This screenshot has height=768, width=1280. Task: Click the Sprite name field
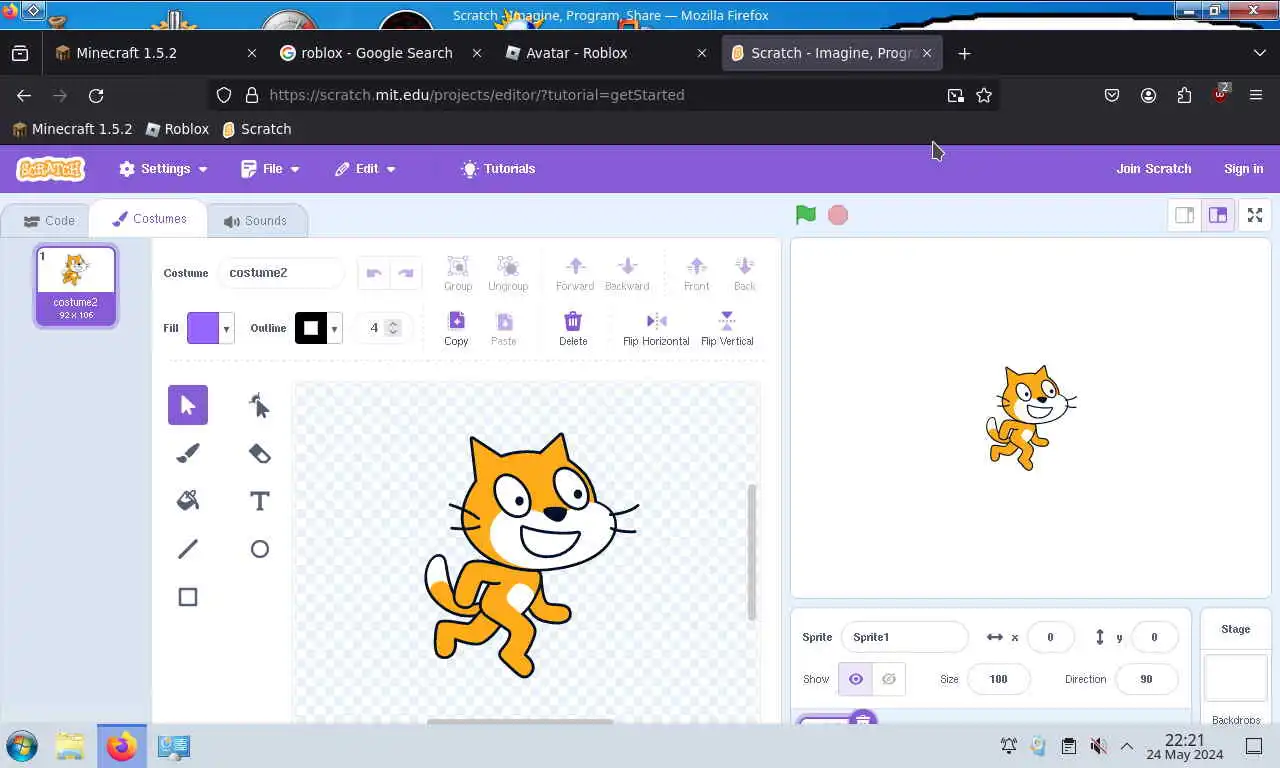click(x=904, y=637)
